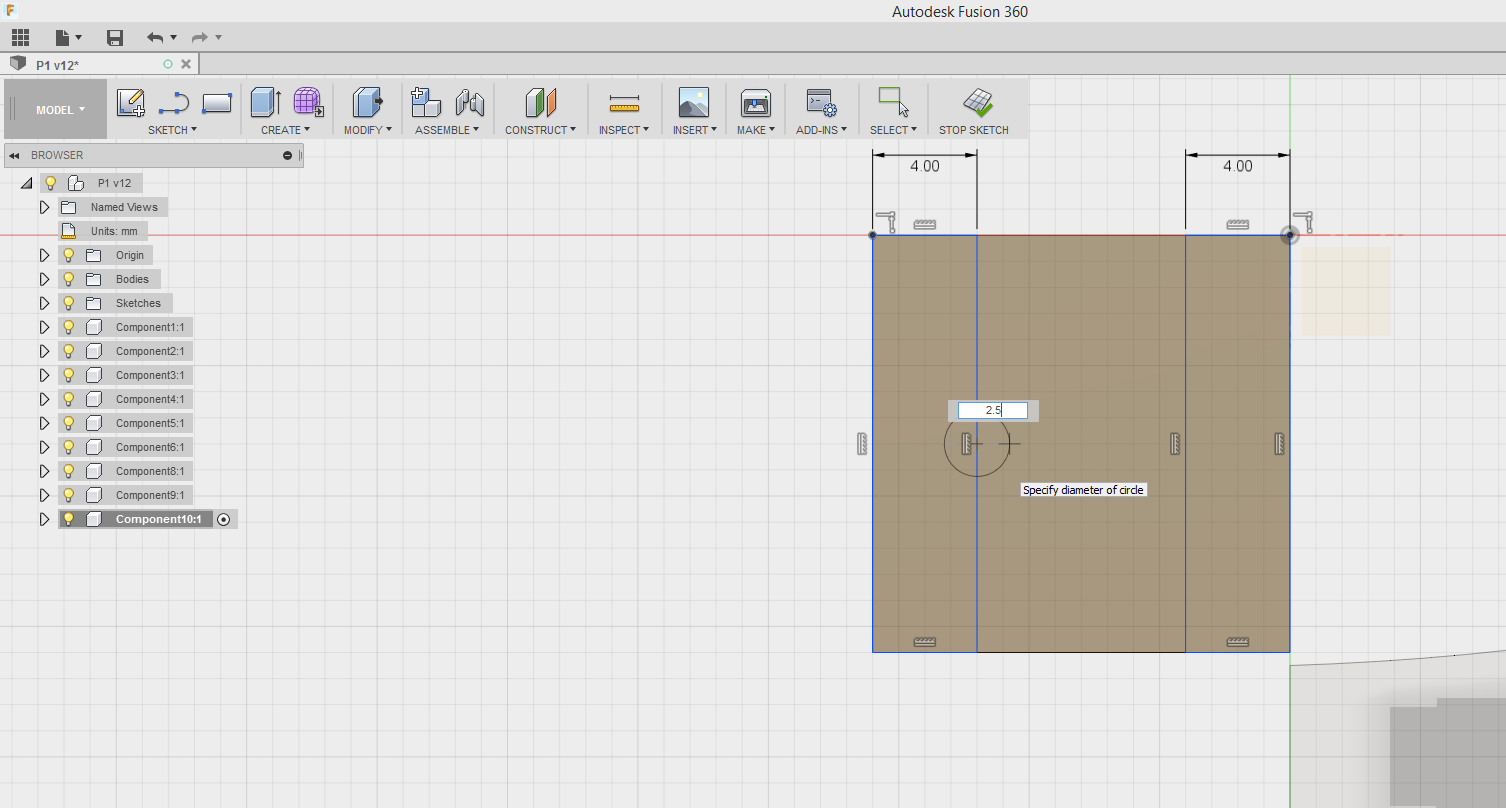
Task: Open the MODIFY menu
Action: click(368, 130)
